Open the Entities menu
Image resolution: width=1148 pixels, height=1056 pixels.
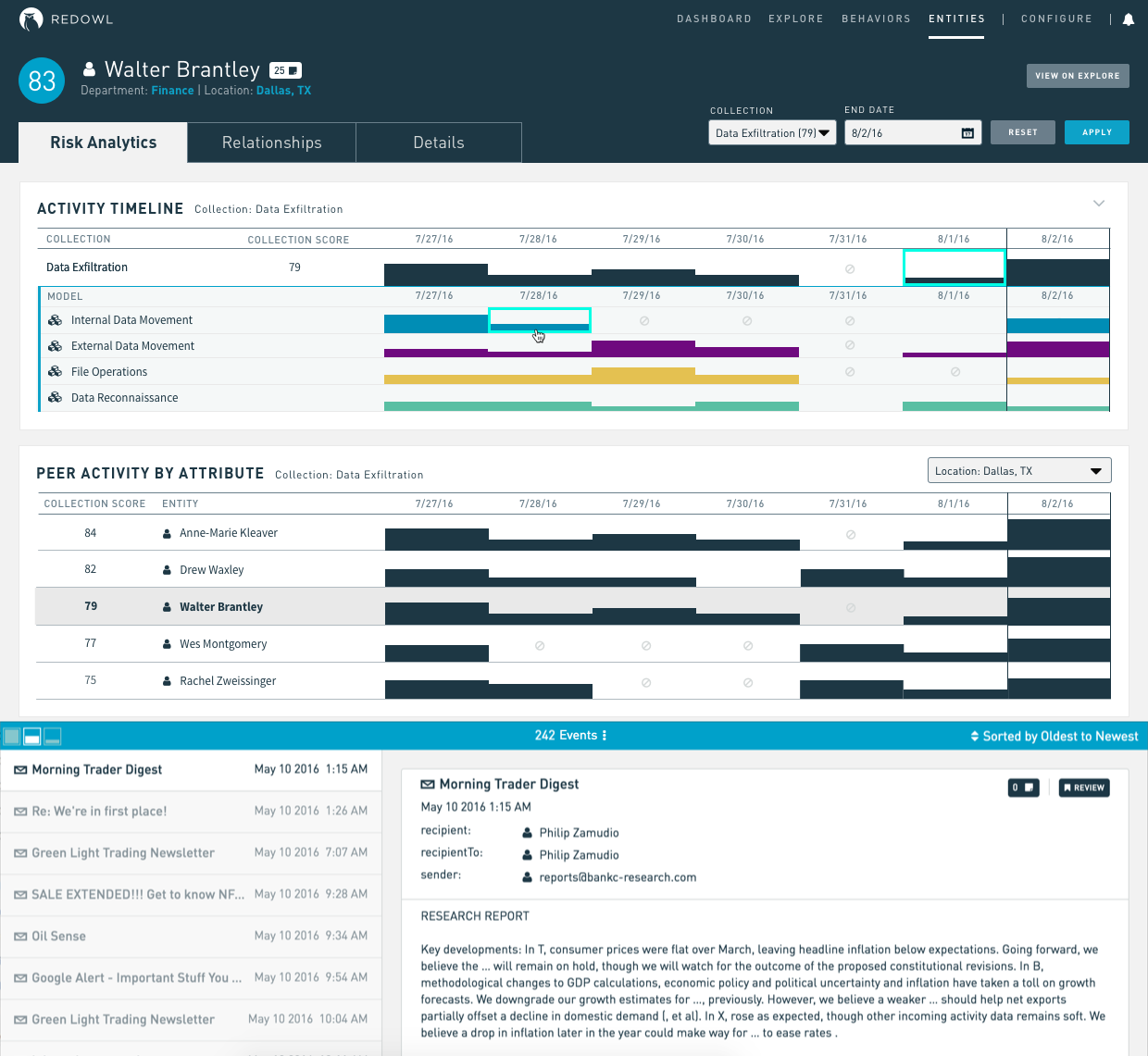pos(956,19)
